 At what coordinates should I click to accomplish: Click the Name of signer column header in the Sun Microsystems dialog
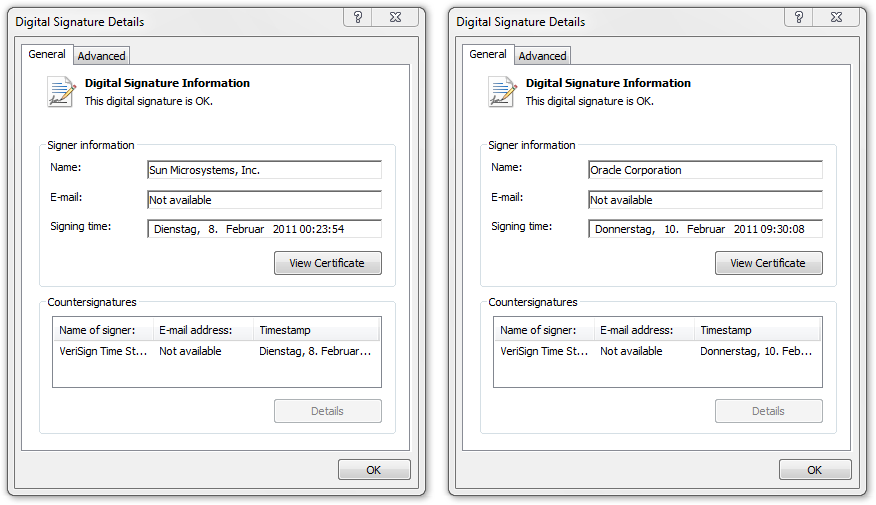[103, 330]
